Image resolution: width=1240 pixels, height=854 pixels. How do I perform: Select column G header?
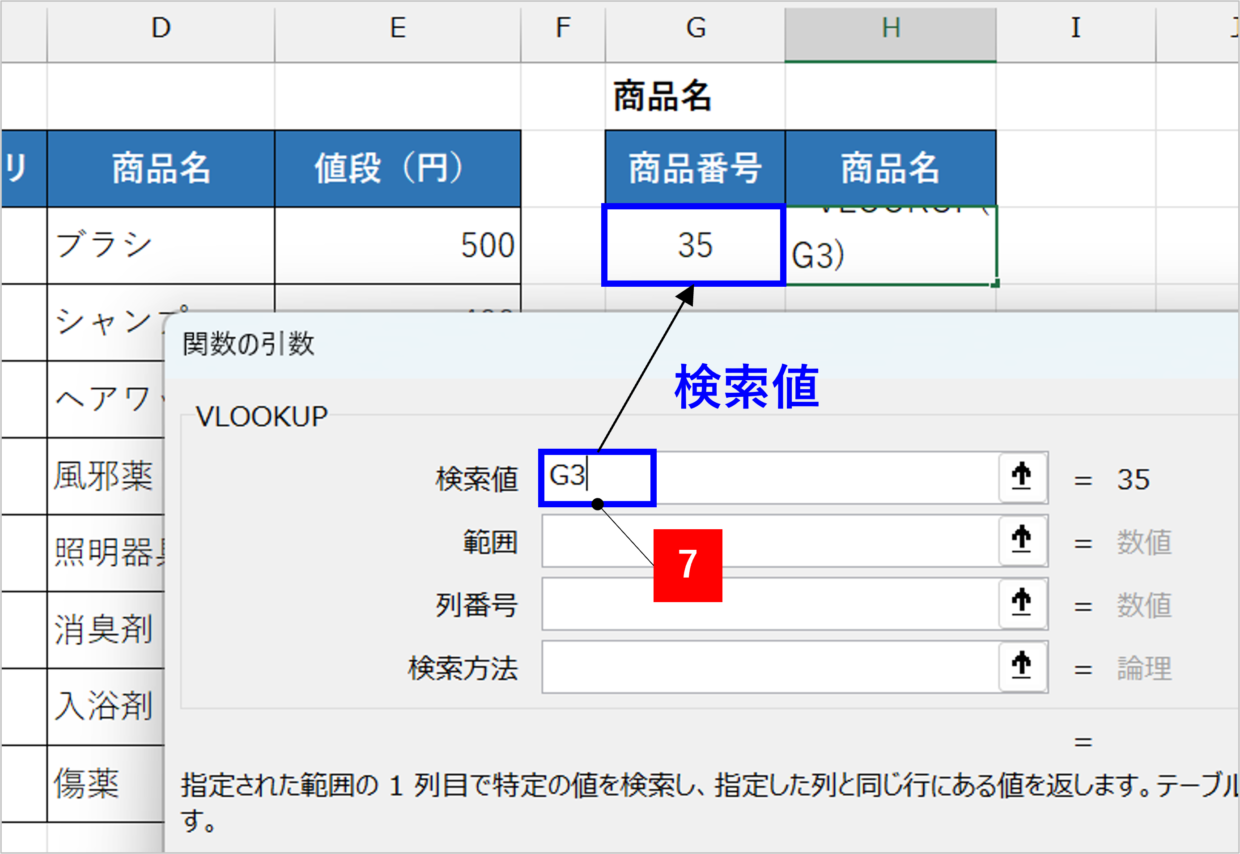click(x=695, y=29)
